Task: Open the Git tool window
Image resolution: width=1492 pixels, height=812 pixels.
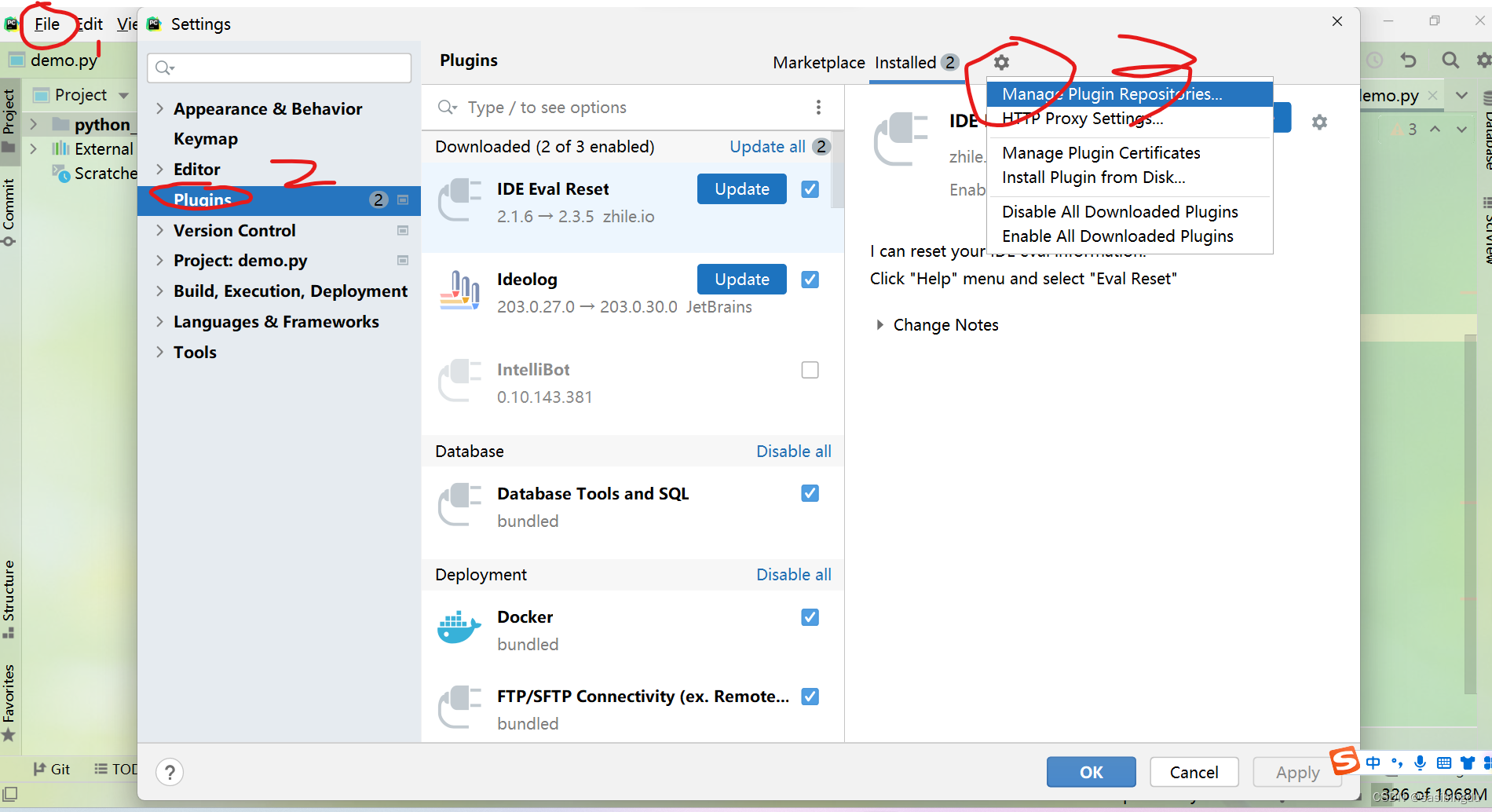Action: [52, 769]
